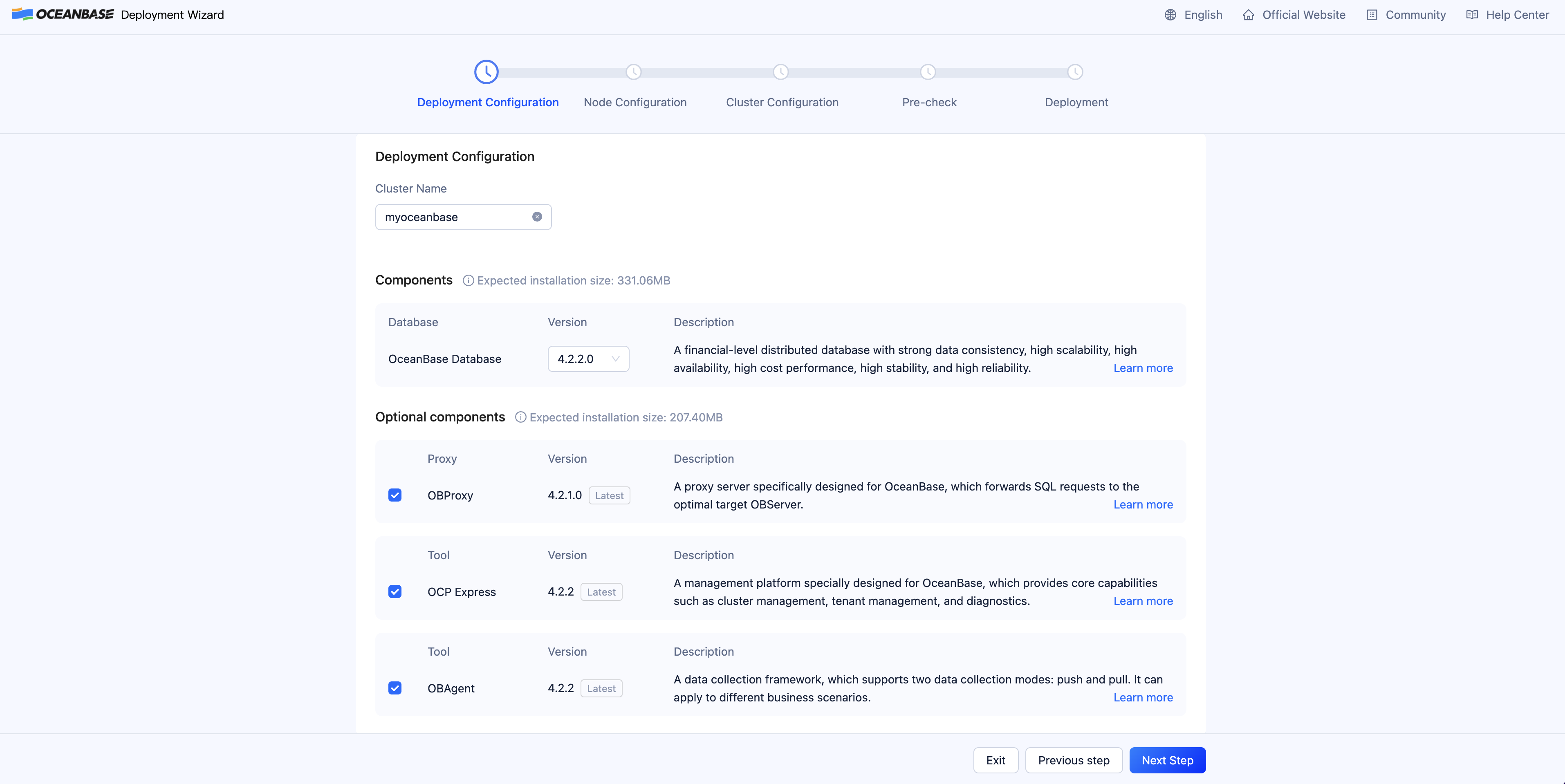The width and height of the screenshot is (1565, 784).
Task: Click the Previous step button
Action: (x=1074, y=760)
